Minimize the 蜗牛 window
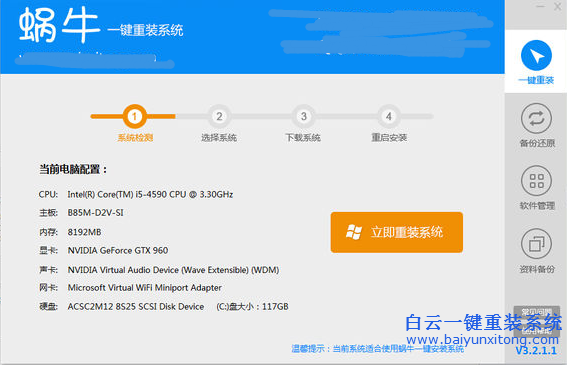 pyautogui.click(x=540, y=6)
